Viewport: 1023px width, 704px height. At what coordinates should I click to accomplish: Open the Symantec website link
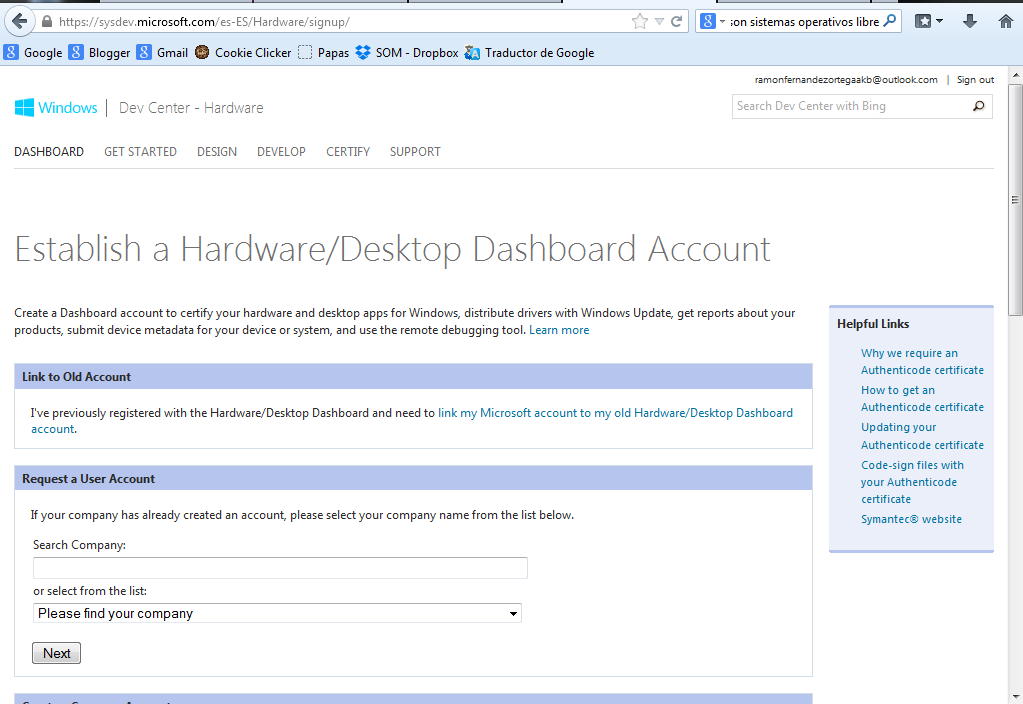(x=911, y=519)
